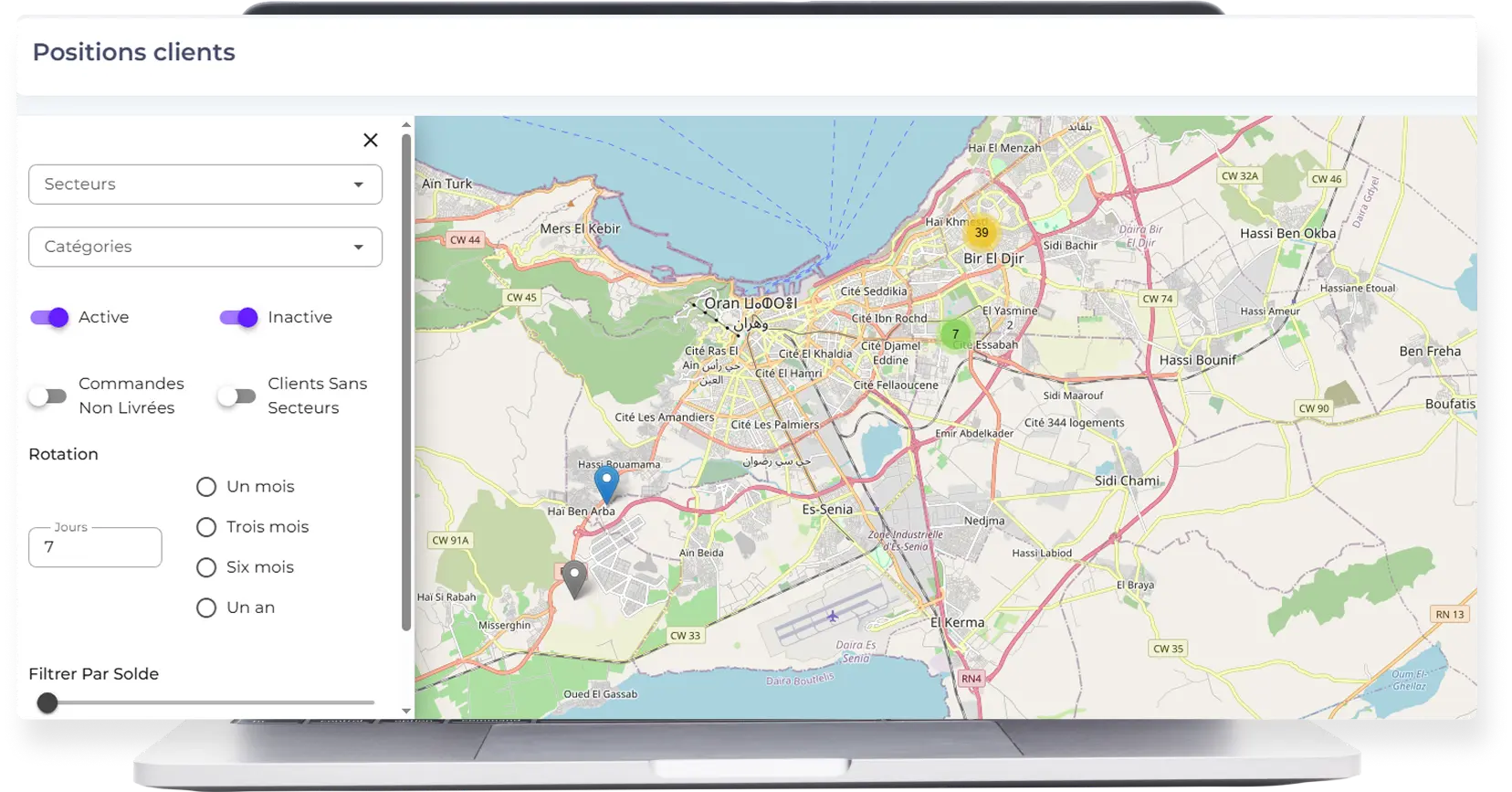
Task: Choose the Trois mois rotation option
Action: (x=206, y=527)
